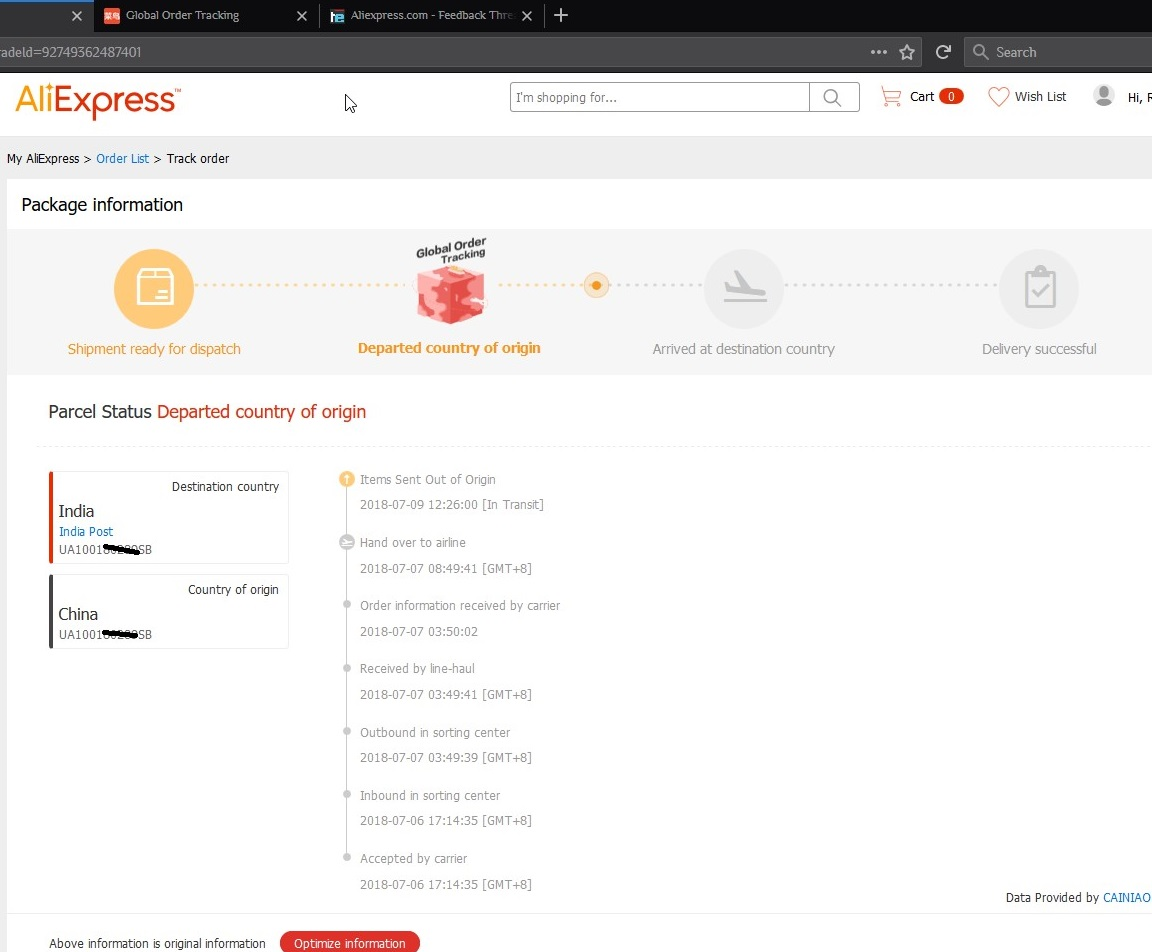Select the Package information heading
This screenshot has width=1152, height=952.
102,205
